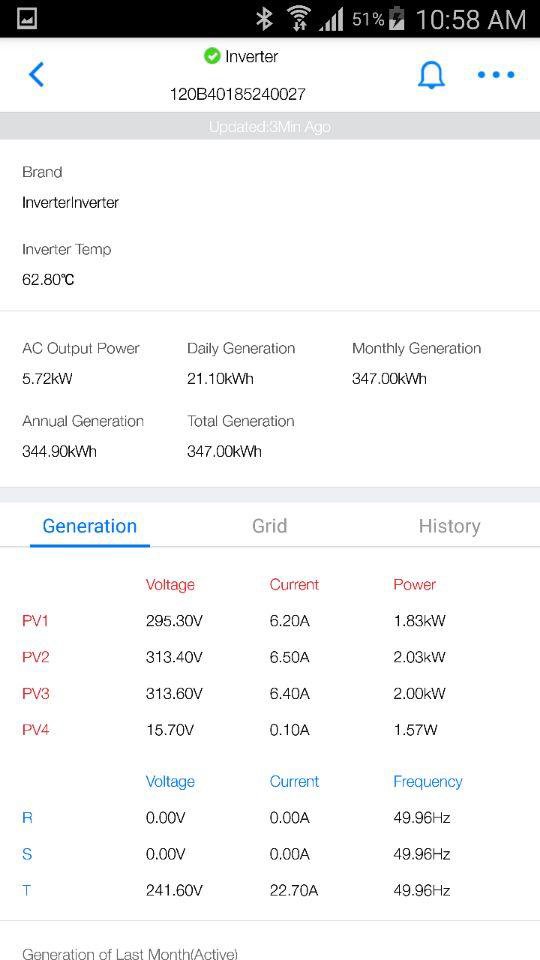Switch to the Grid tab

pyautogui.click(x=269, y=526)
